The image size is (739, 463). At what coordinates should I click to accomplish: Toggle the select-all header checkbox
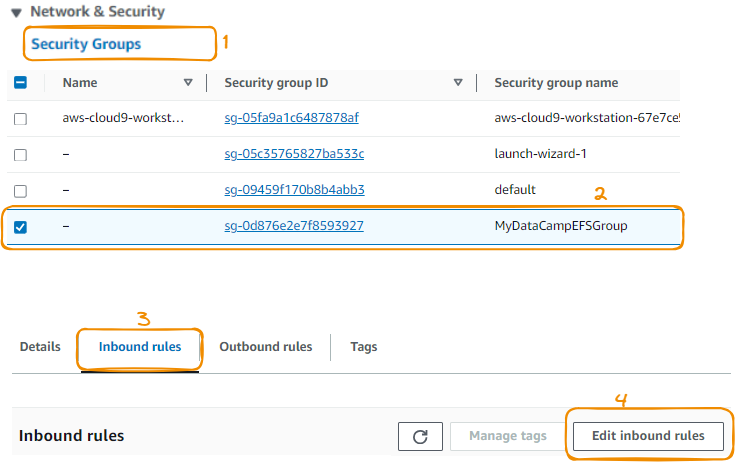click(x=20, y=83)
